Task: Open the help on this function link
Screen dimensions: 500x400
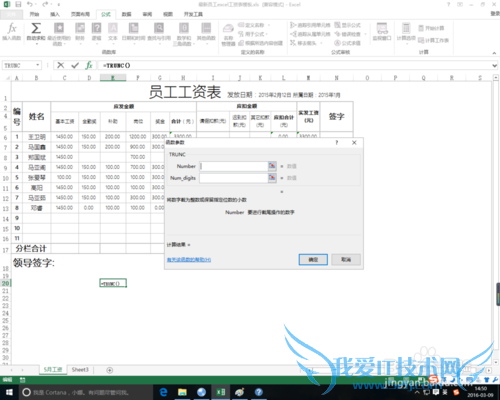Action: click(189, 260)
